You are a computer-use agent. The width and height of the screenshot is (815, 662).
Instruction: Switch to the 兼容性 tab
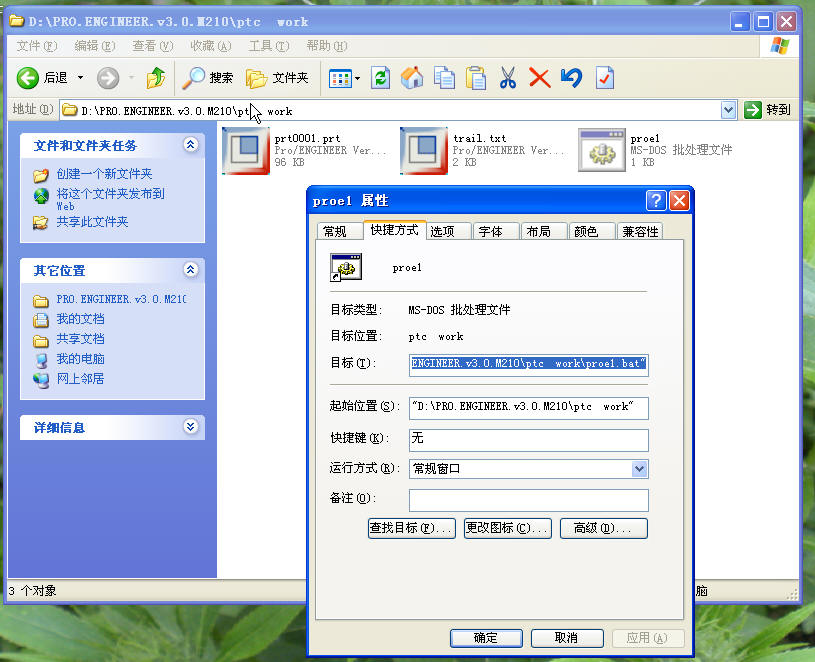pos(640,231)
